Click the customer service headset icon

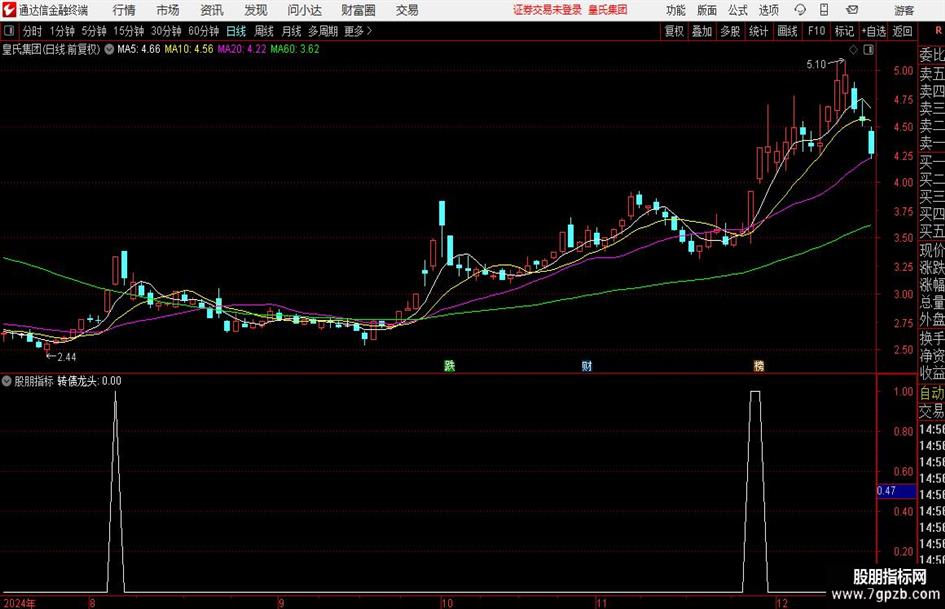tap(800, 10)
